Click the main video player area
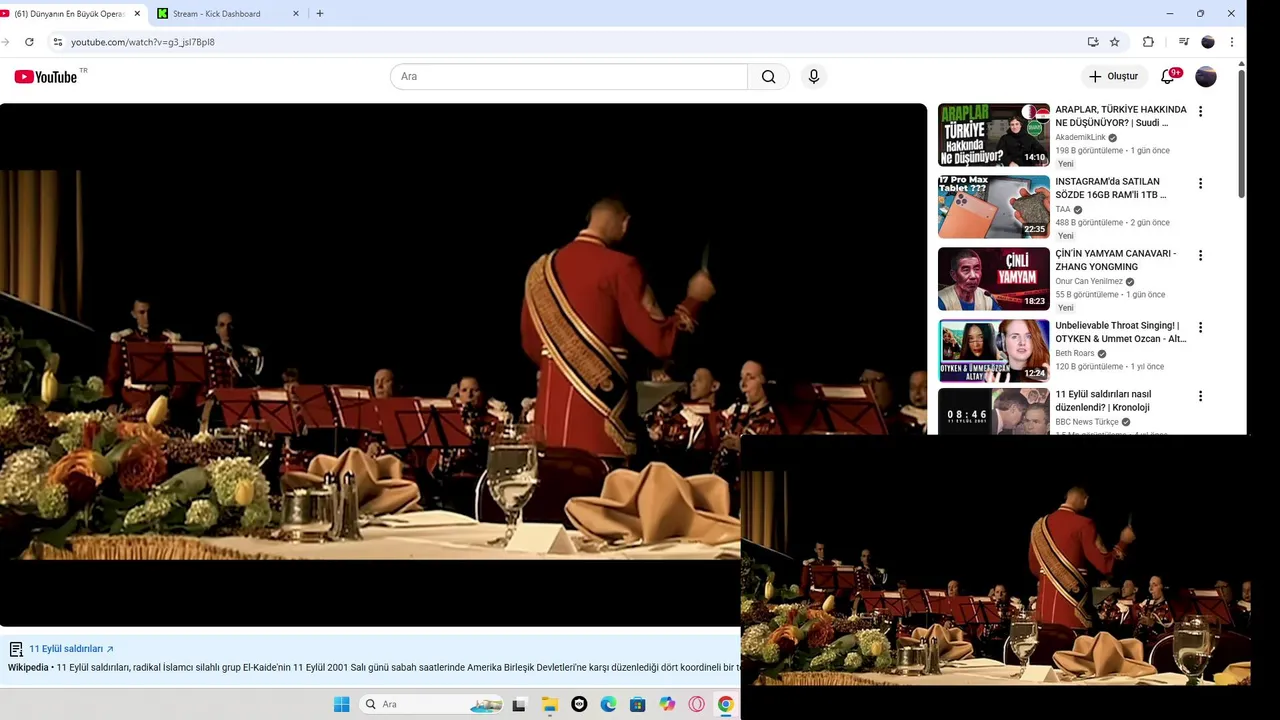Viewport: 1280px width, 720px height. [463, 365]
